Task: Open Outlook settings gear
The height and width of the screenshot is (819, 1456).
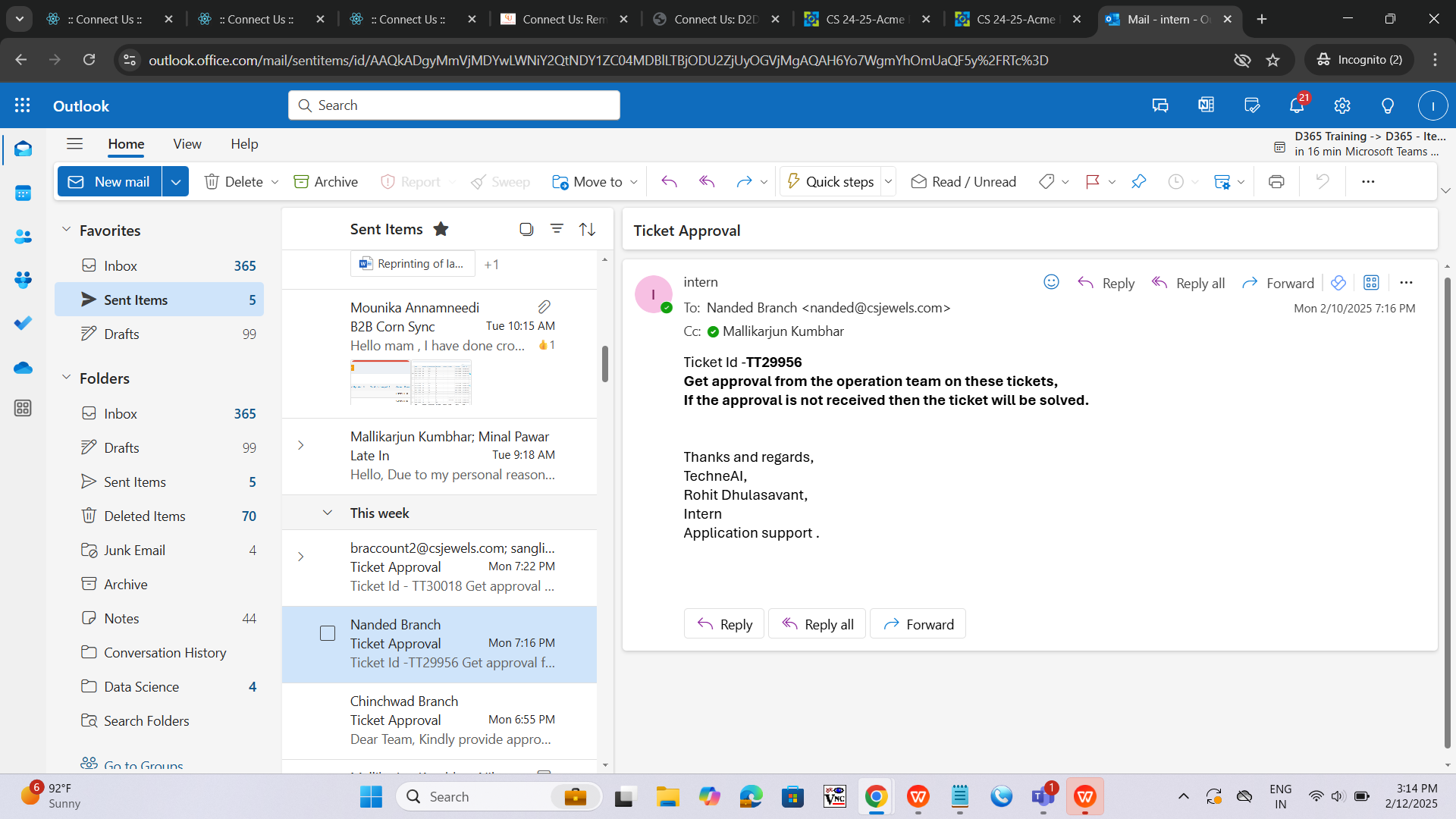Action: pos(1342,105)
